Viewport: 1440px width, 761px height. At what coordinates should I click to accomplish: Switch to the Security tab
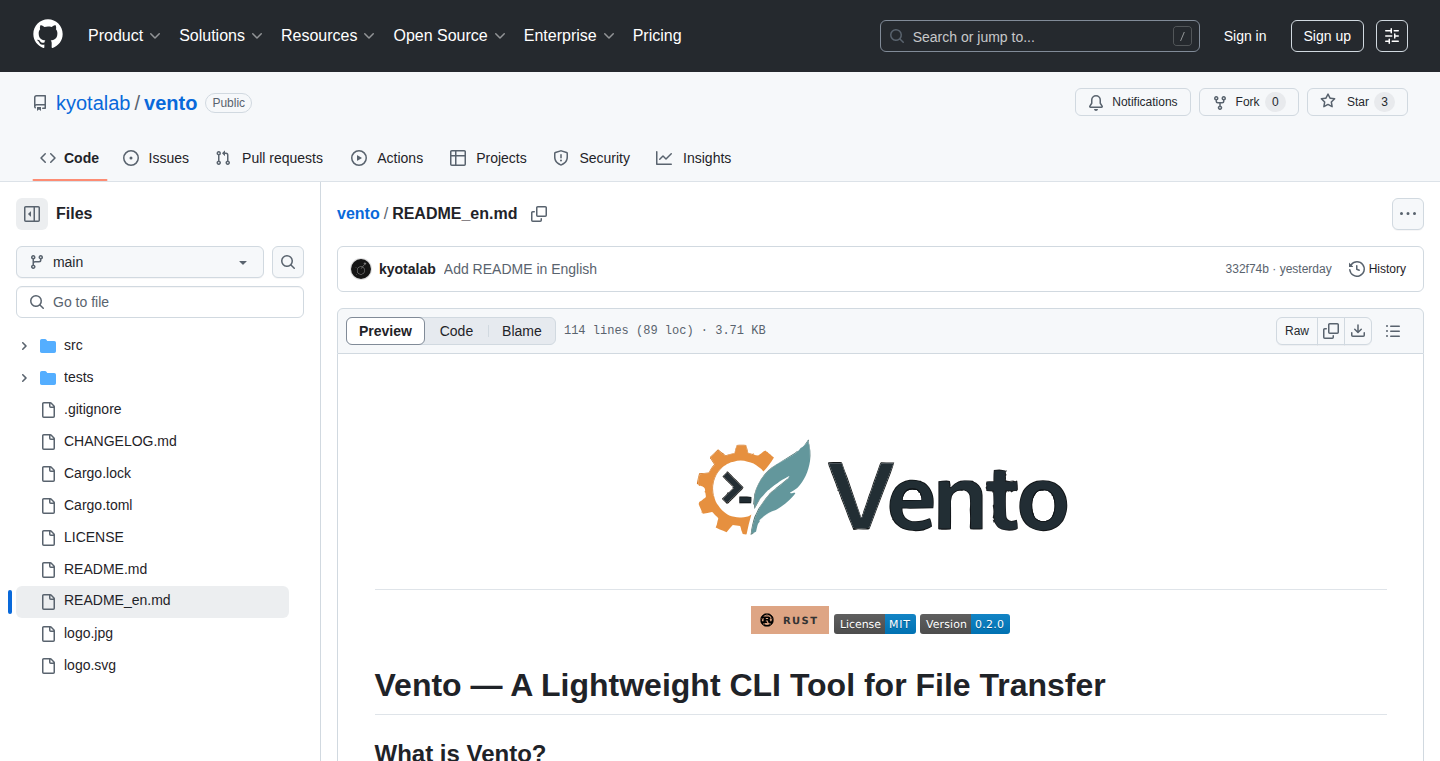[x=592, y=158]
